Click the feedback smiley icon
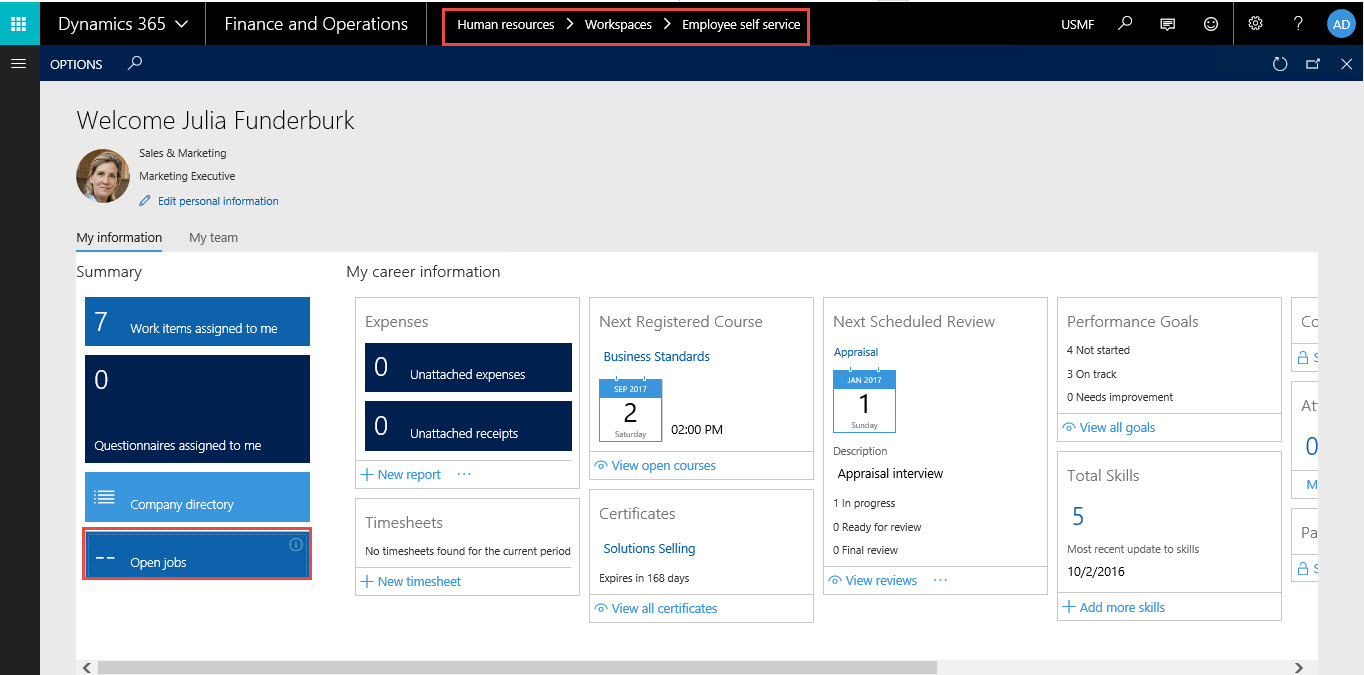Image resolution: width=1364 pixels, height=675 pixels. click(1211, 23)
